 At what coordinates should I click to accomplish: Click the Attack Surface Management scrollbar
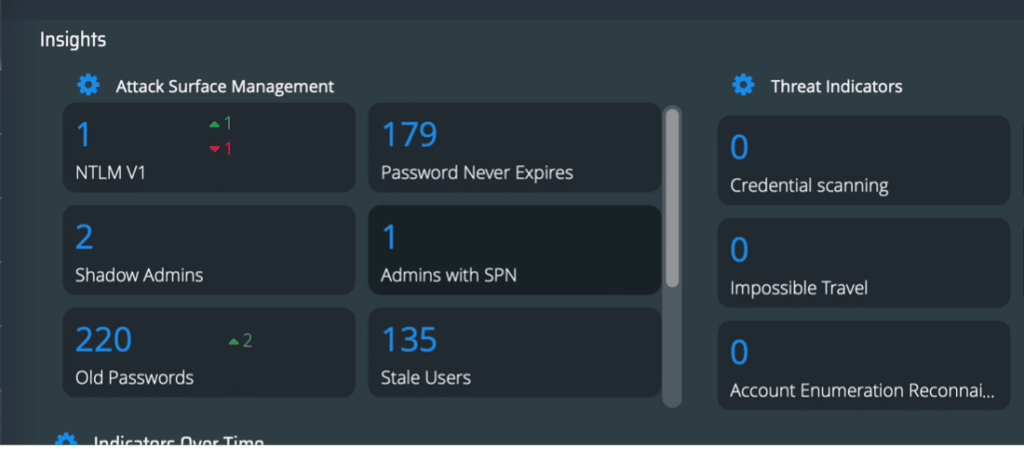pos(673,198)
